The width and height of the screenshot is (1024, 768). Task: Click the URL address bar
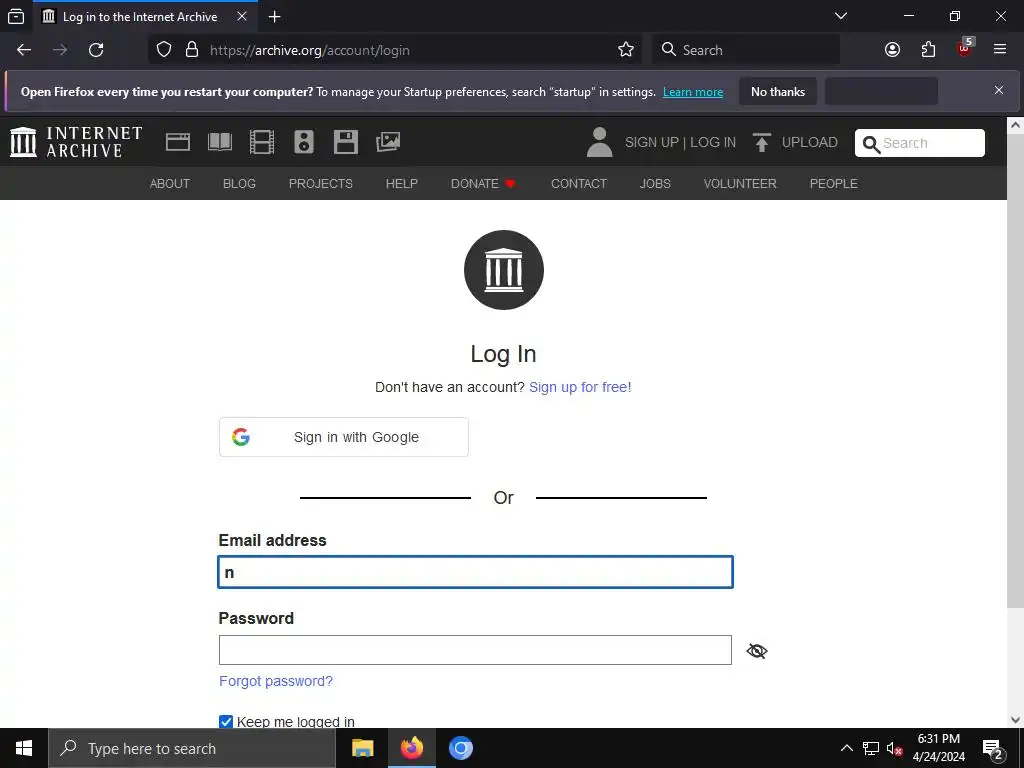coord(395,50)
